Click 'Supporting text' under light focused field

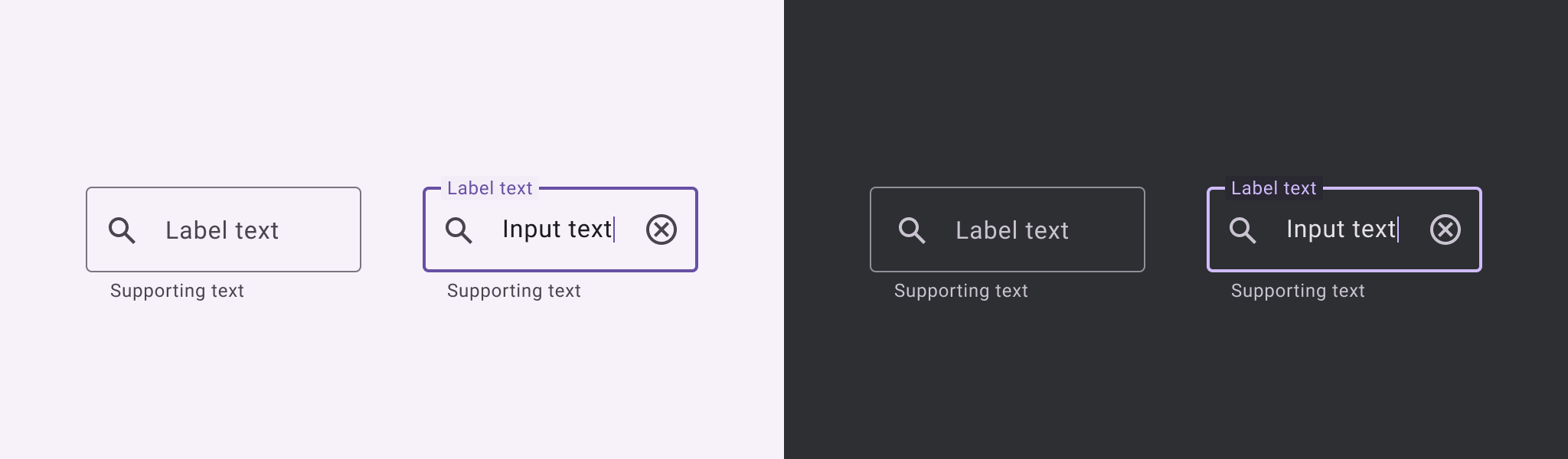(514, 291)
